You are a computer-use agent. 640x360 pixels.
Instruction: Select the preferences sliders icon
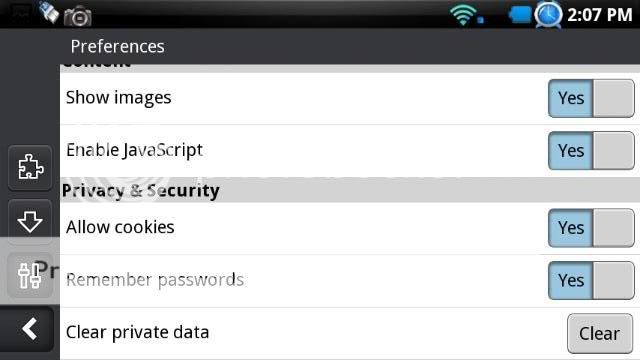(x=30, y=276)
